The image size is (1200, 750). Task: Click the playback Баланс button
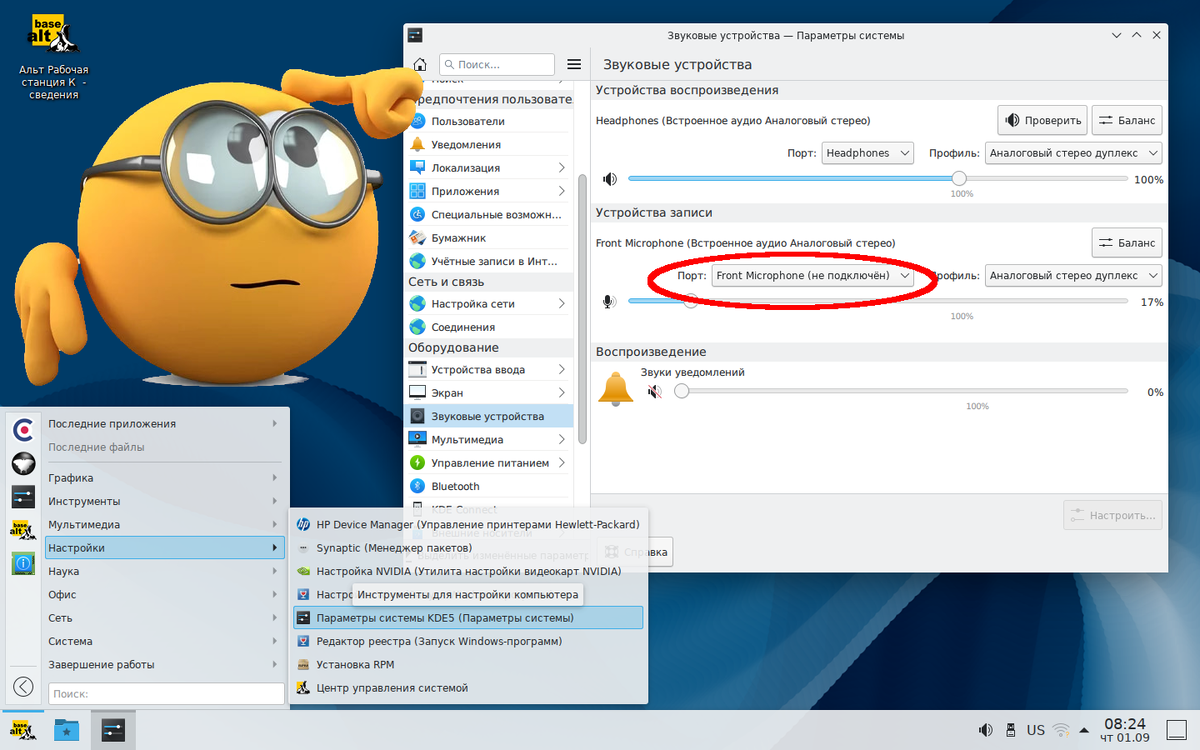point(1127,120)
